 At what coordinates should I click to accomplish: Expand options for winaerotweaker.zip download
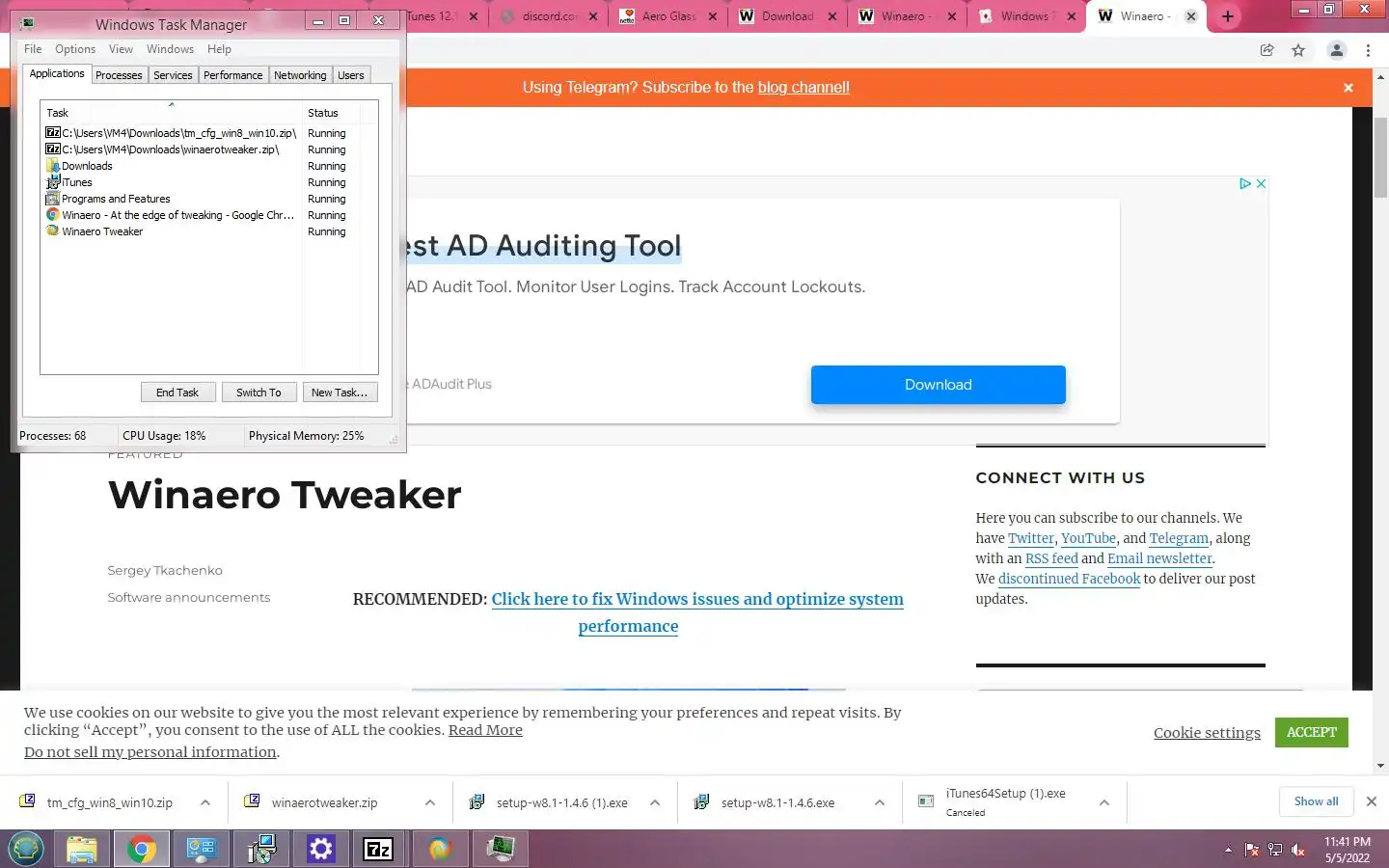tap(430, 802)
